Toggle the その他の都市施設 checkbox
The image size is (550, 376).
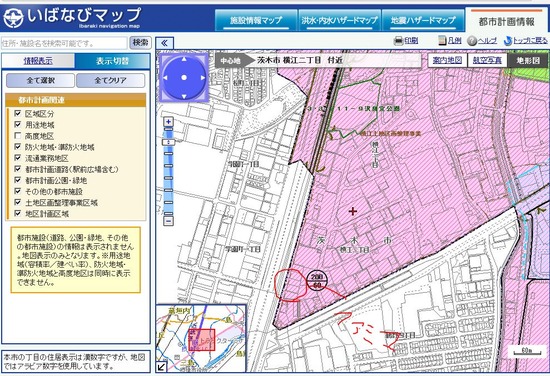tap(18, 191)
